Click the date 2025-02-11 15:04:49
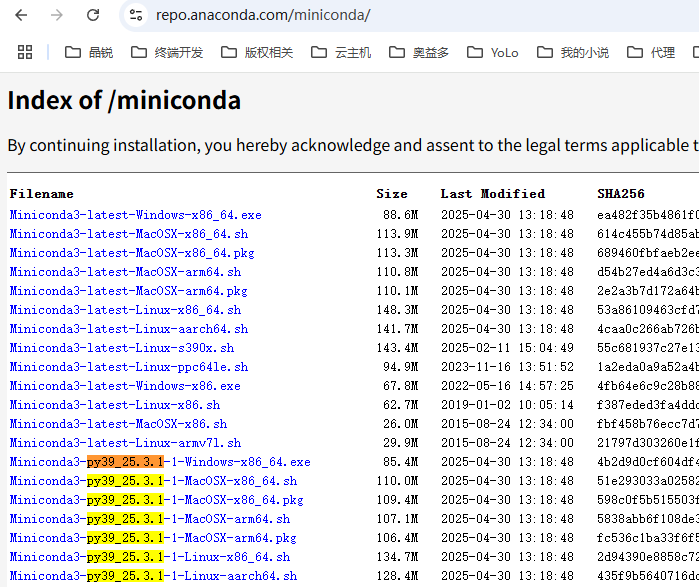 (x=507, y=348)
